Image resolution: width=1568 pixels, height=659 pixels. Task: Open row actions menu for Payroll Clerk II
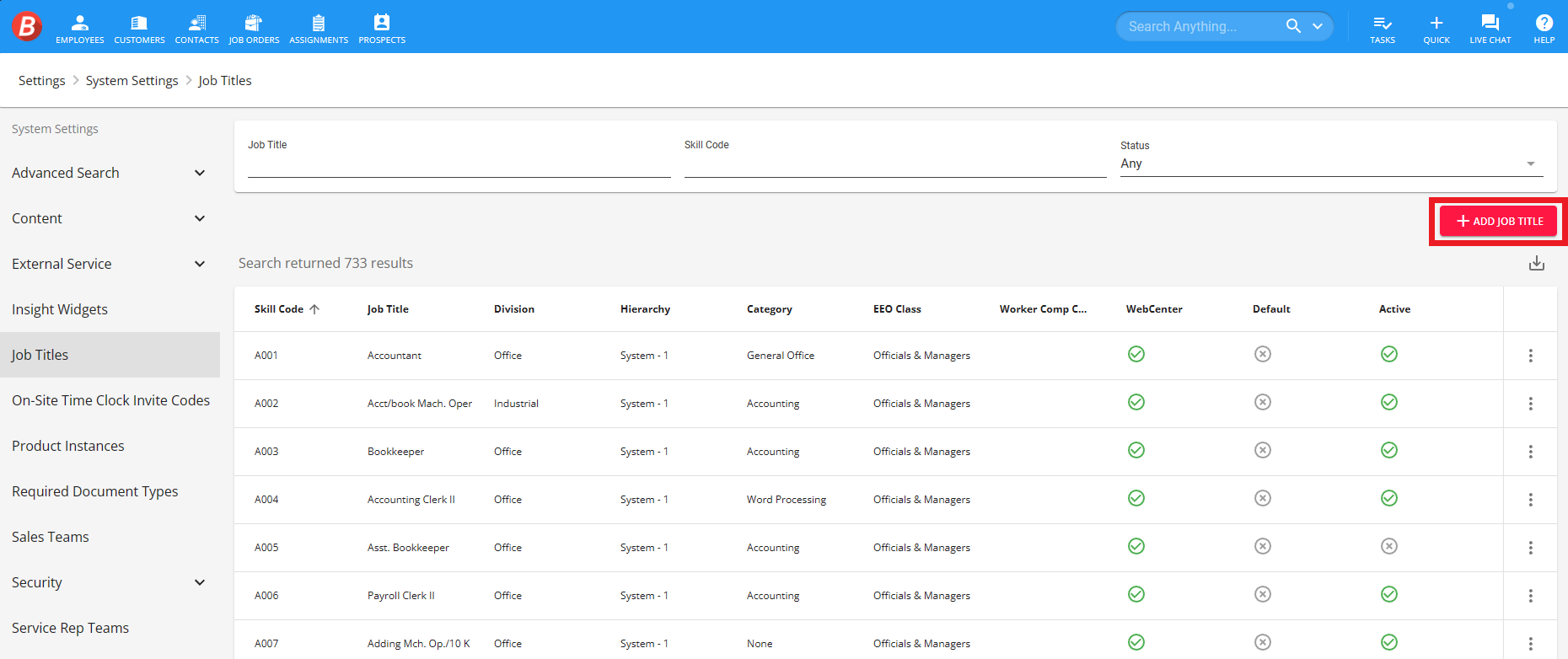pyautogui.click(x=1531, y=596)
